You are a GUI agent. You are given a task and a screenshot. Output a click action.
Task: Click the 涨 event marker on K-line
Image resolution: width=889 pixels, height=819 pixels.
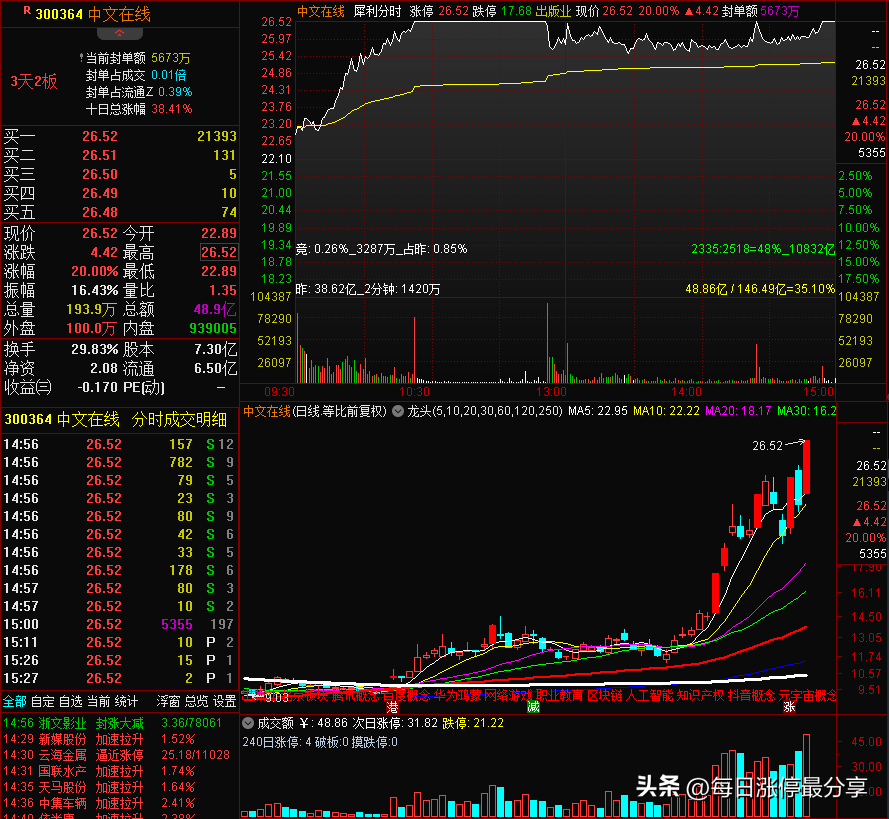pyautogui.click(x=789, y=707)
